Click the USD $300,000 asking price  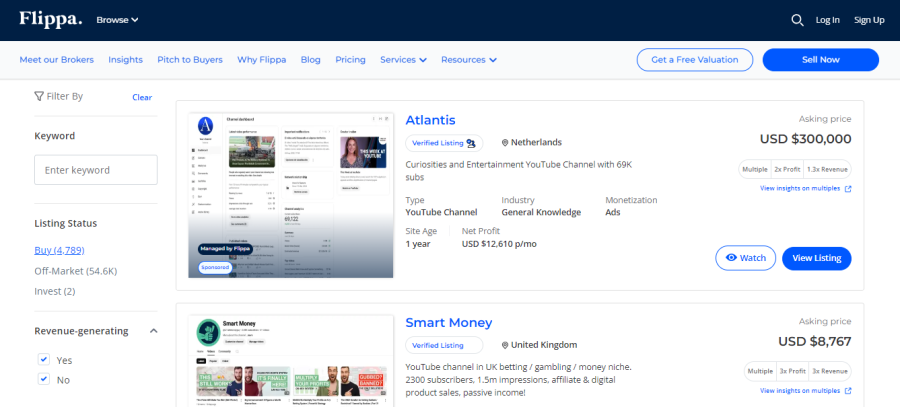click(x=805, y=139)
